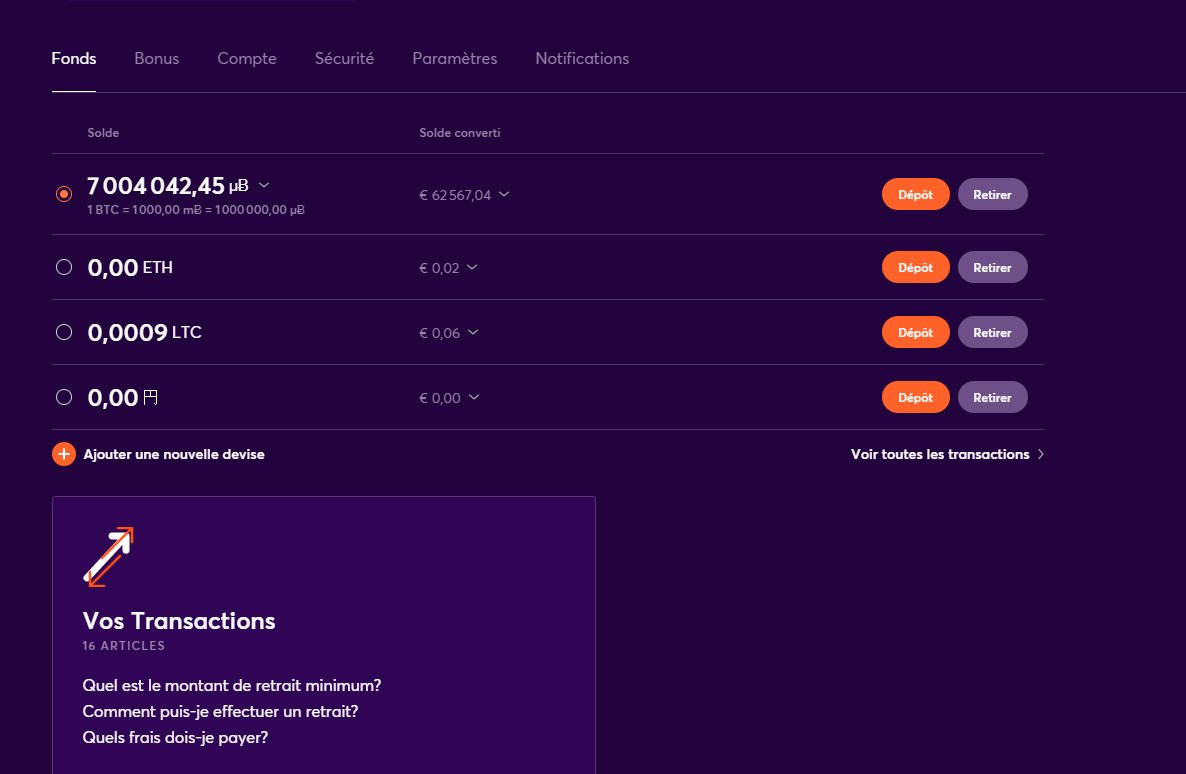Expand the € 0,00 converted balance dropdown
The image size is (1186, 774).
pyautogui.click(x=473, y=397)
